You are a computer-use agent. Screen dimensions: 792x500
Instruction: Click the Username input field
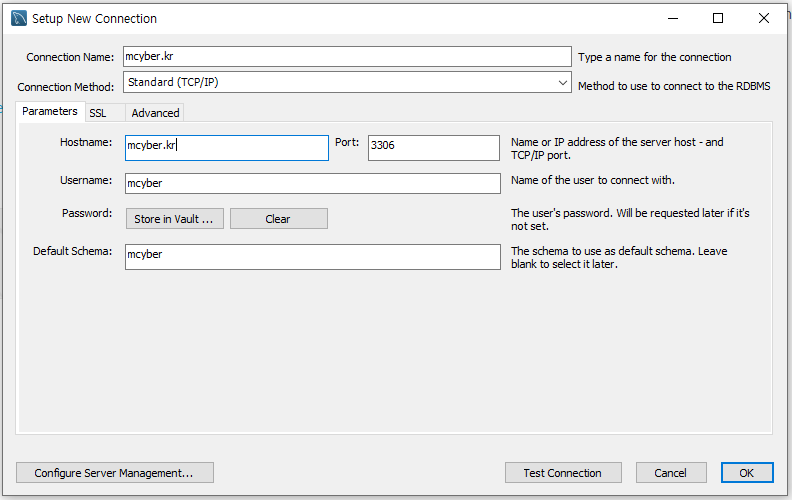pos(313,183)
